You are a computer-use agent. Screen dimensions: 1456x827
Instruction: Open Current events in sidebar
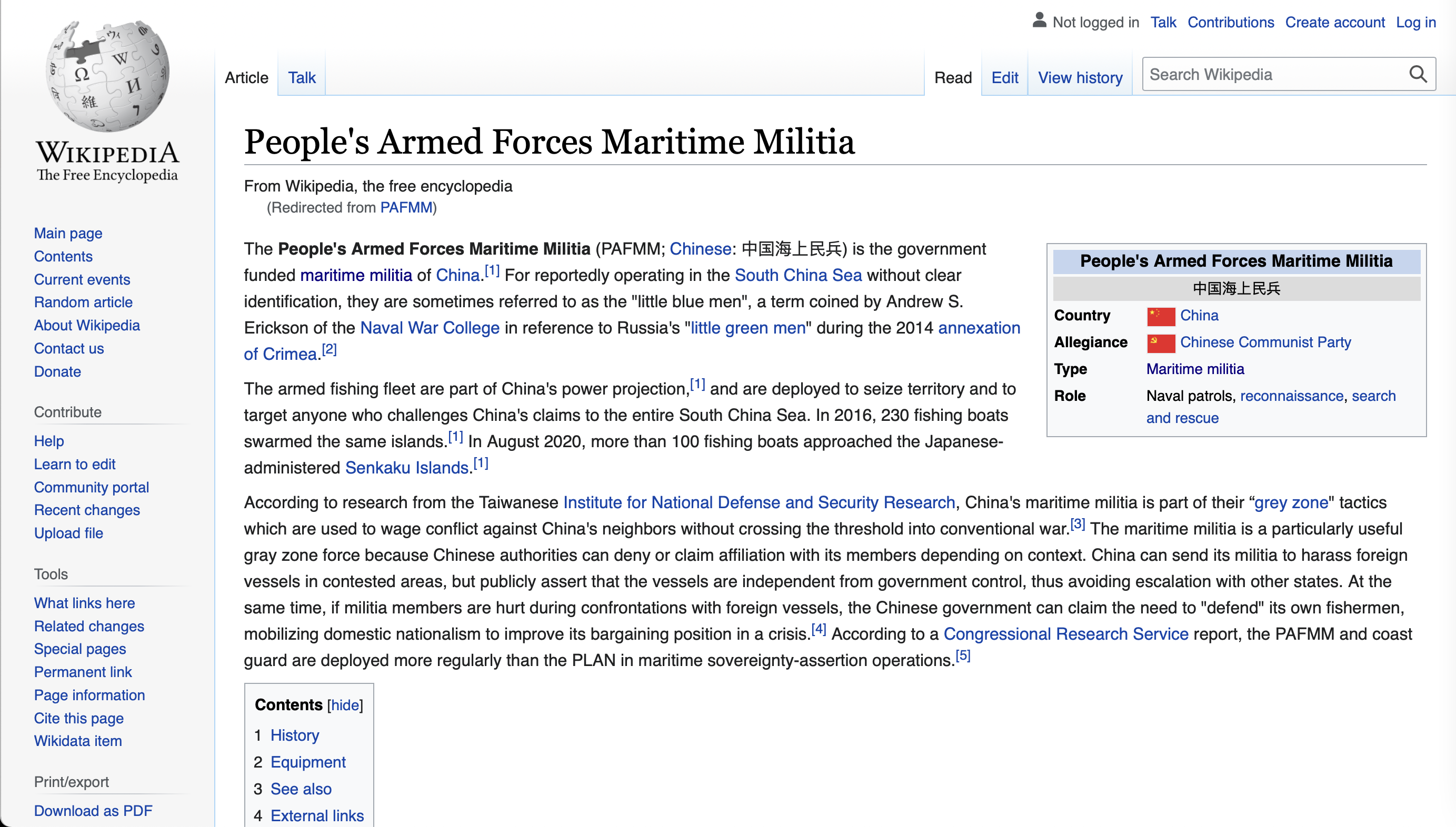(x=82, y=279)
